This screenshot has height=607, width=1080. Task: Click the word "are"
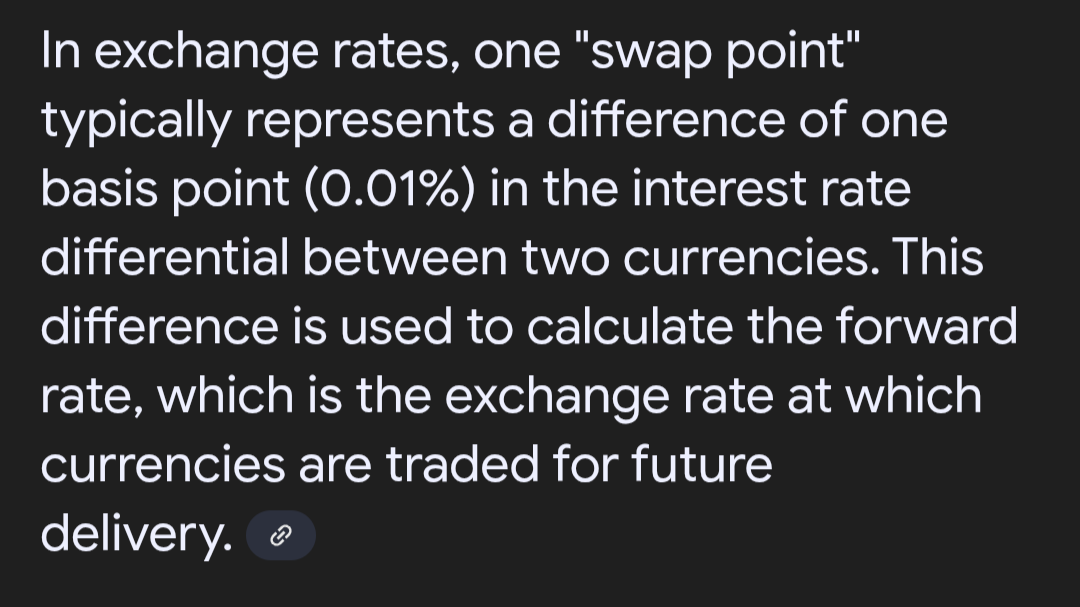(x=335, y=465)
